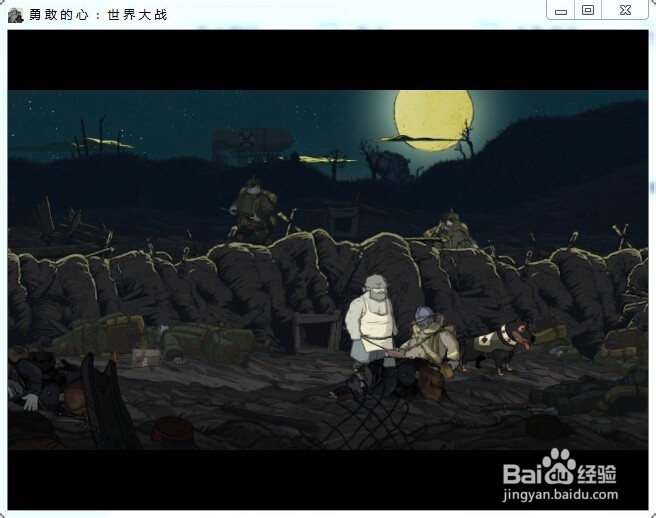This screenshot has height=518, width=656.
Task: Click the wooden crate beside the trench wall
Action: point(318,332)
